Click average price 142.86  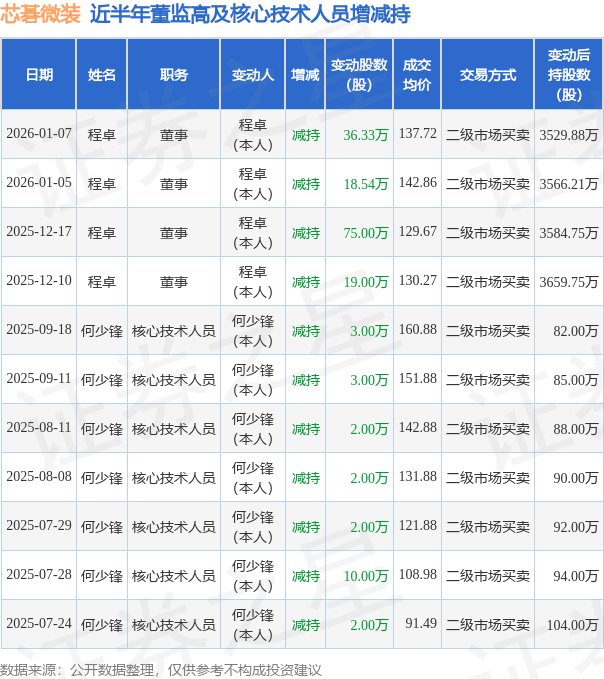pyautogui.click(x=417, y=182)
